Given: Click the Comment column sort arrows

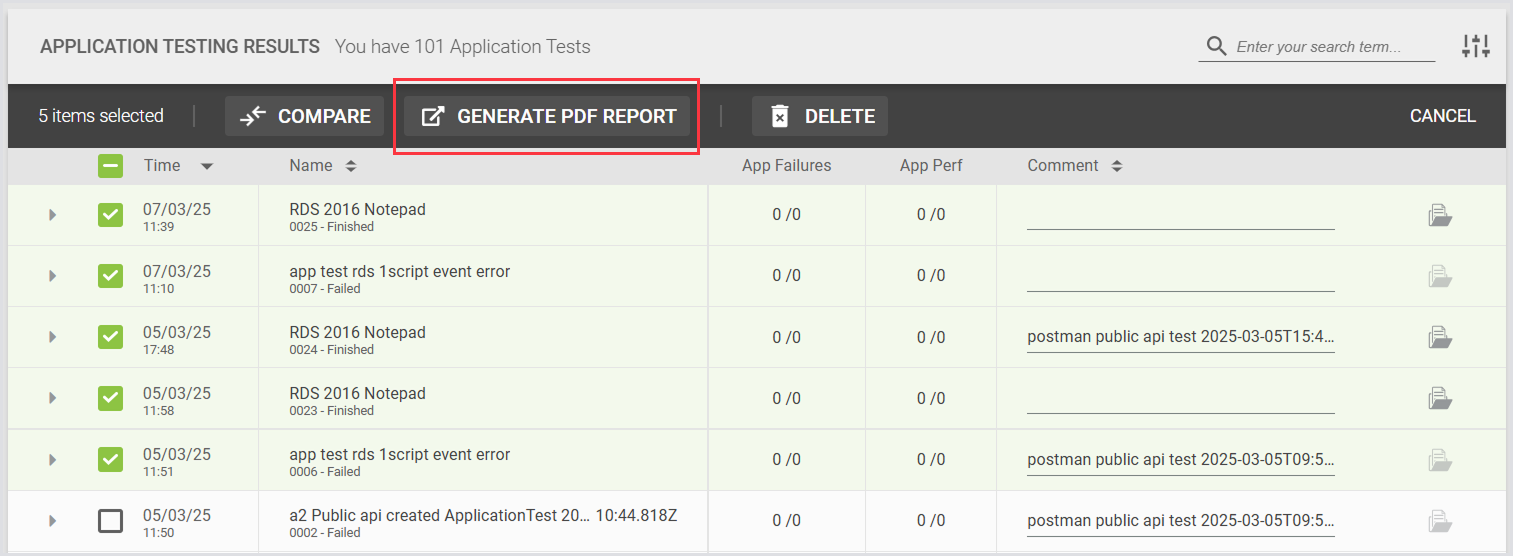Looking at the screenshot, I should coord(1116,166).
